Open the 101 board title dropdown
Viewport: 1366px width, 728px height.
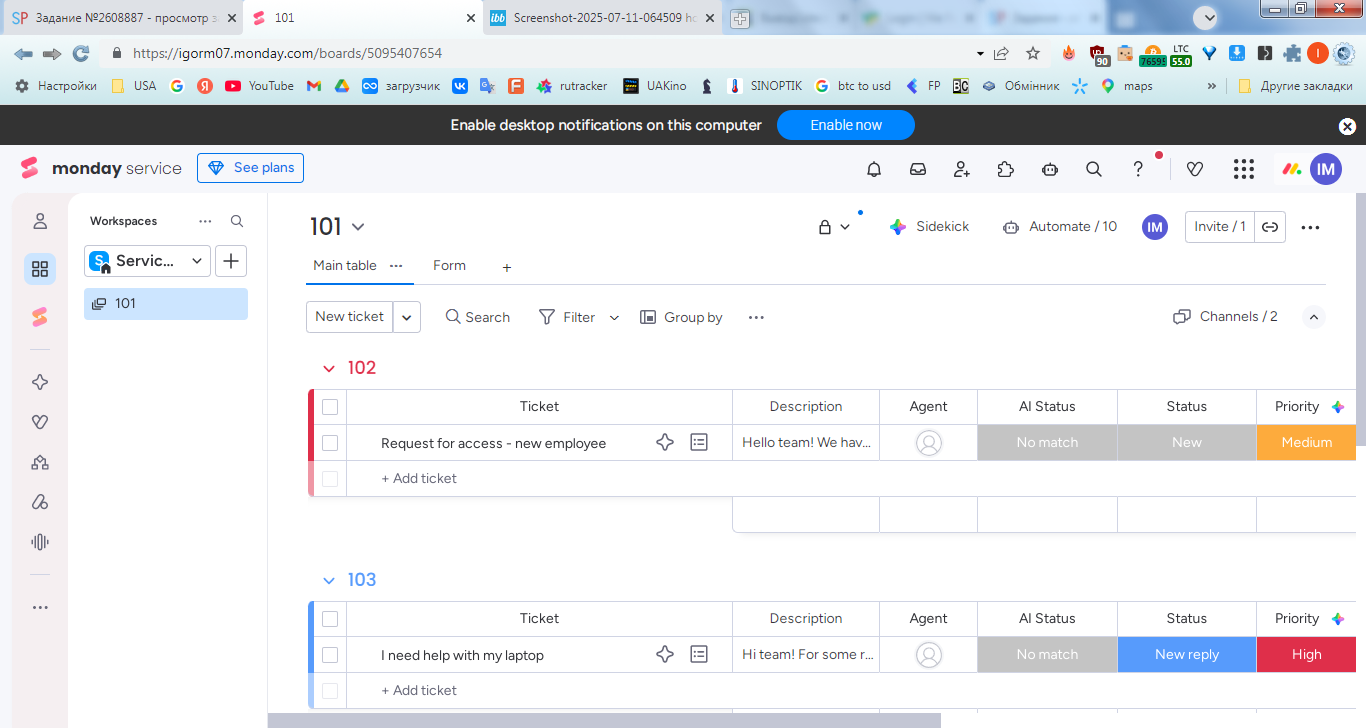click(358, 227)
